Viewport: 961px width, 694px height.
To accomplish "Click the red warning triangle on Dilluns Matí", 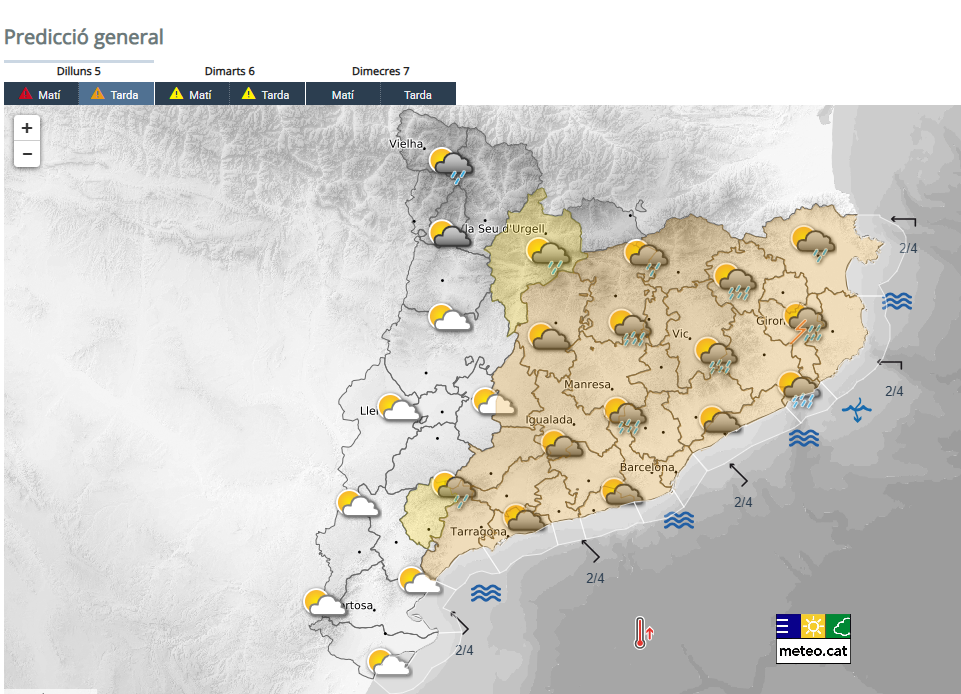I will coord(26,94).
